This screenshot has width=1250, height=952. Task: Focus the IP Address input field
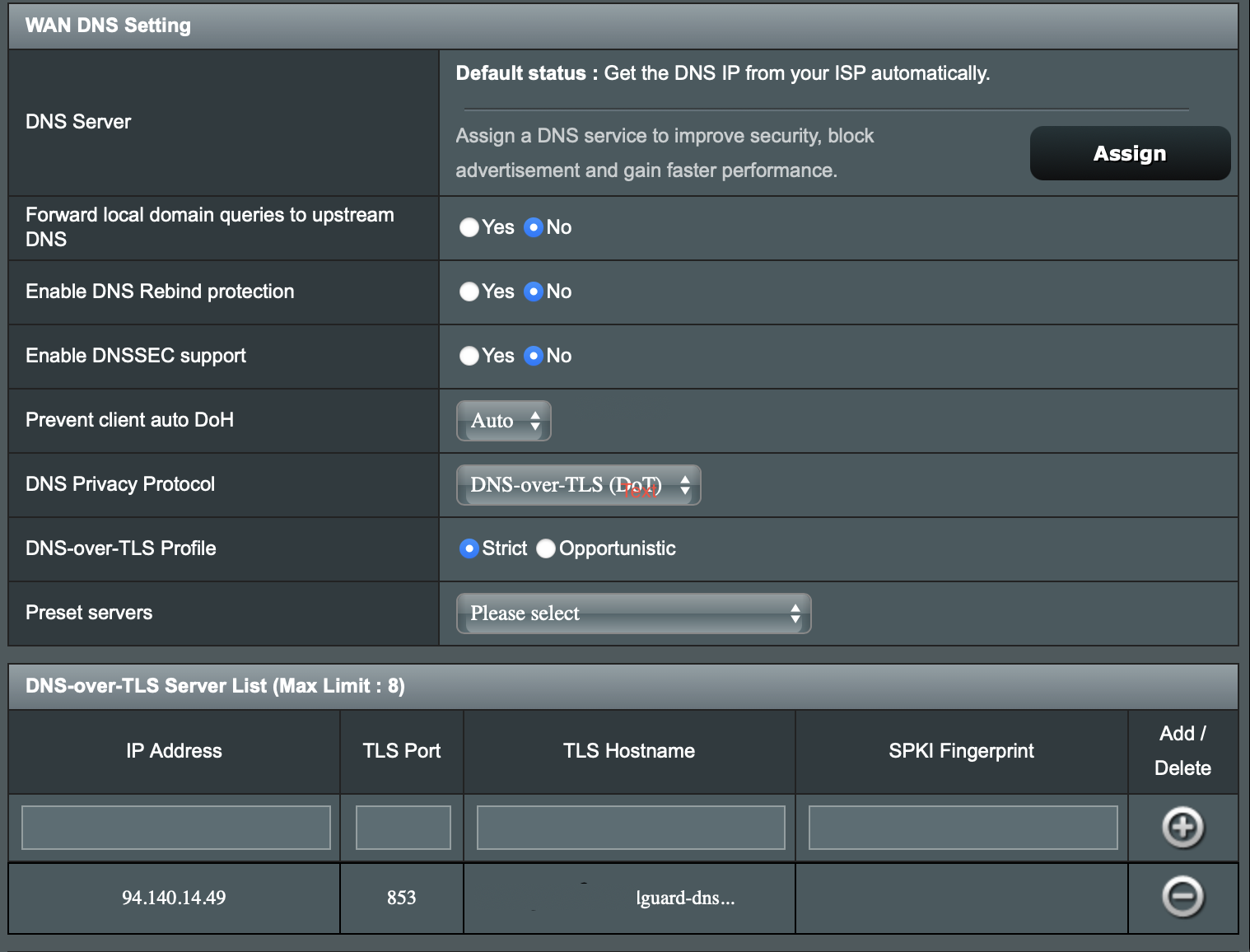[x=175, y=828]
